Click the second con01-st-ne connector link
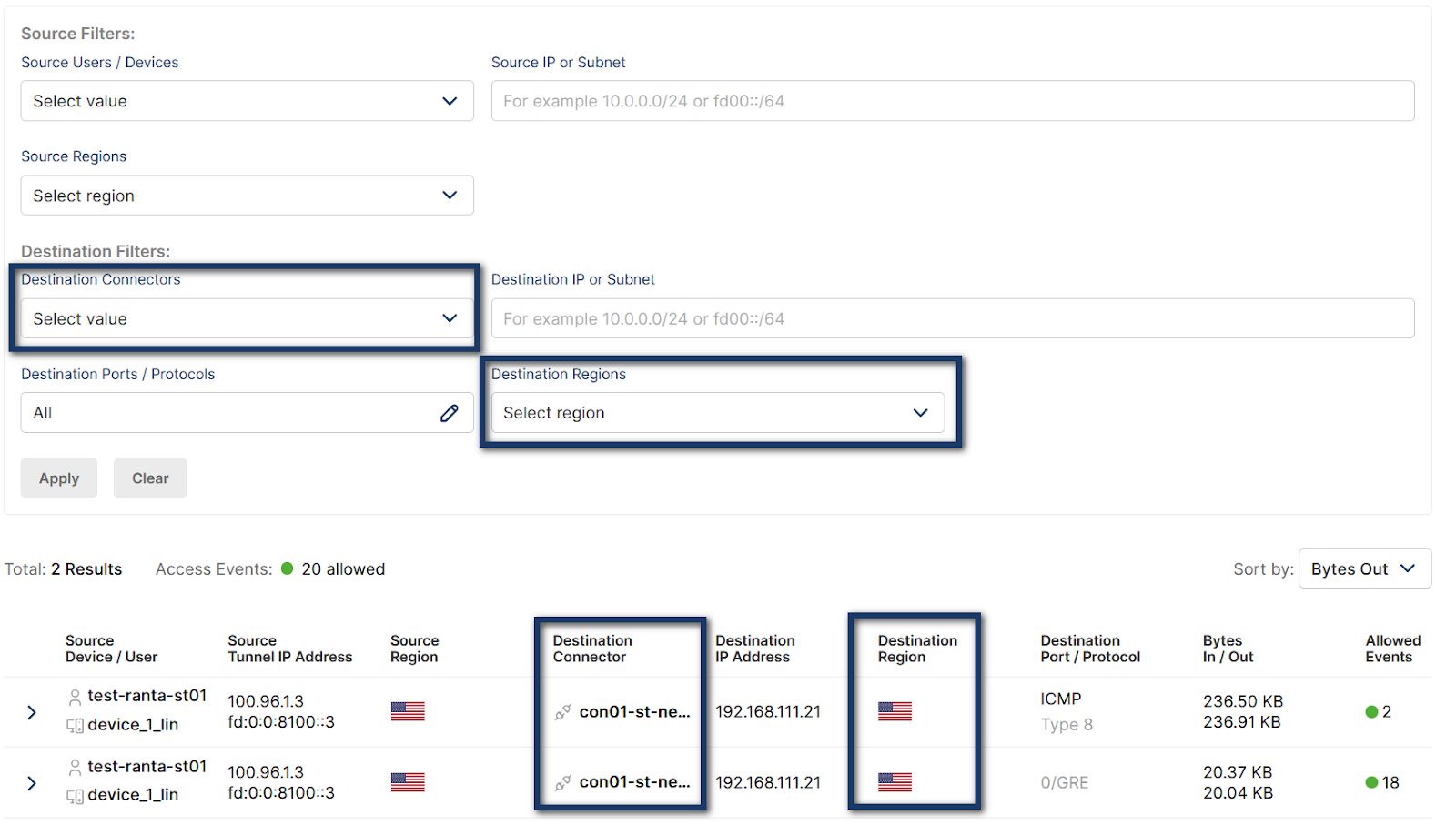 pos(634,782)
